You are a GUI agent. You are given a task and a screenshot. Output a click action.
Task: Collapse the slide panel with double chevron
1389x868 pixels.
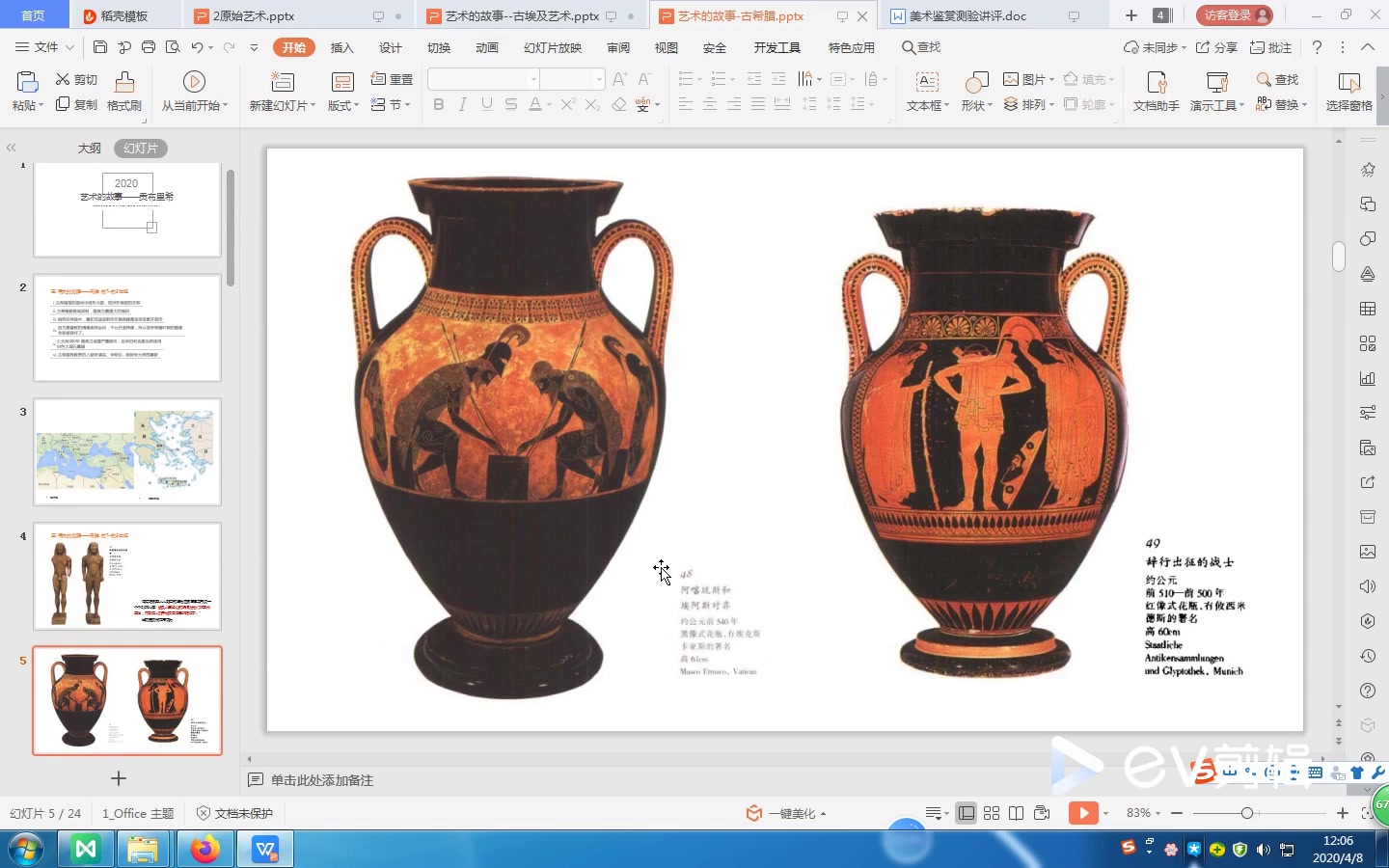pyautogui.click(x=12, y=148)
